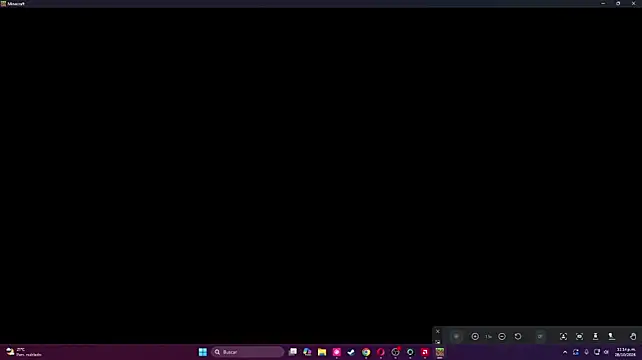This screenshot has width=642, height=360.
Task: Click the reset rotate-arrow icon
Action: pyautogui.click(x=518, y=336)
